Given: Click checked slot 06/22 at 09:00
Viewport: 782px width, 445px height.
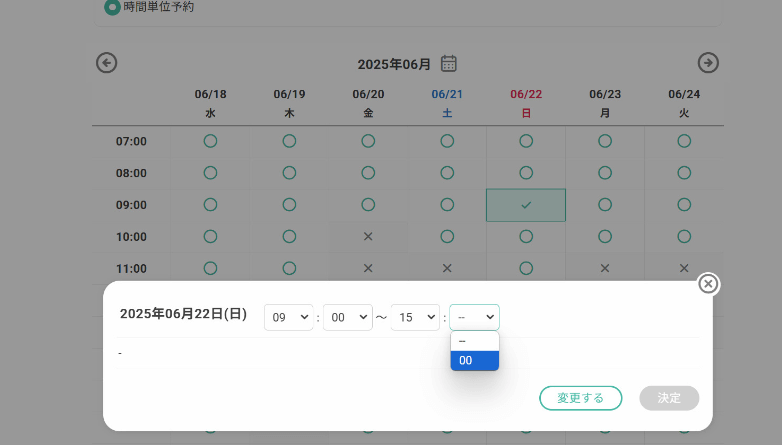Looking at the screenshot, I should [x=526, y=205].
